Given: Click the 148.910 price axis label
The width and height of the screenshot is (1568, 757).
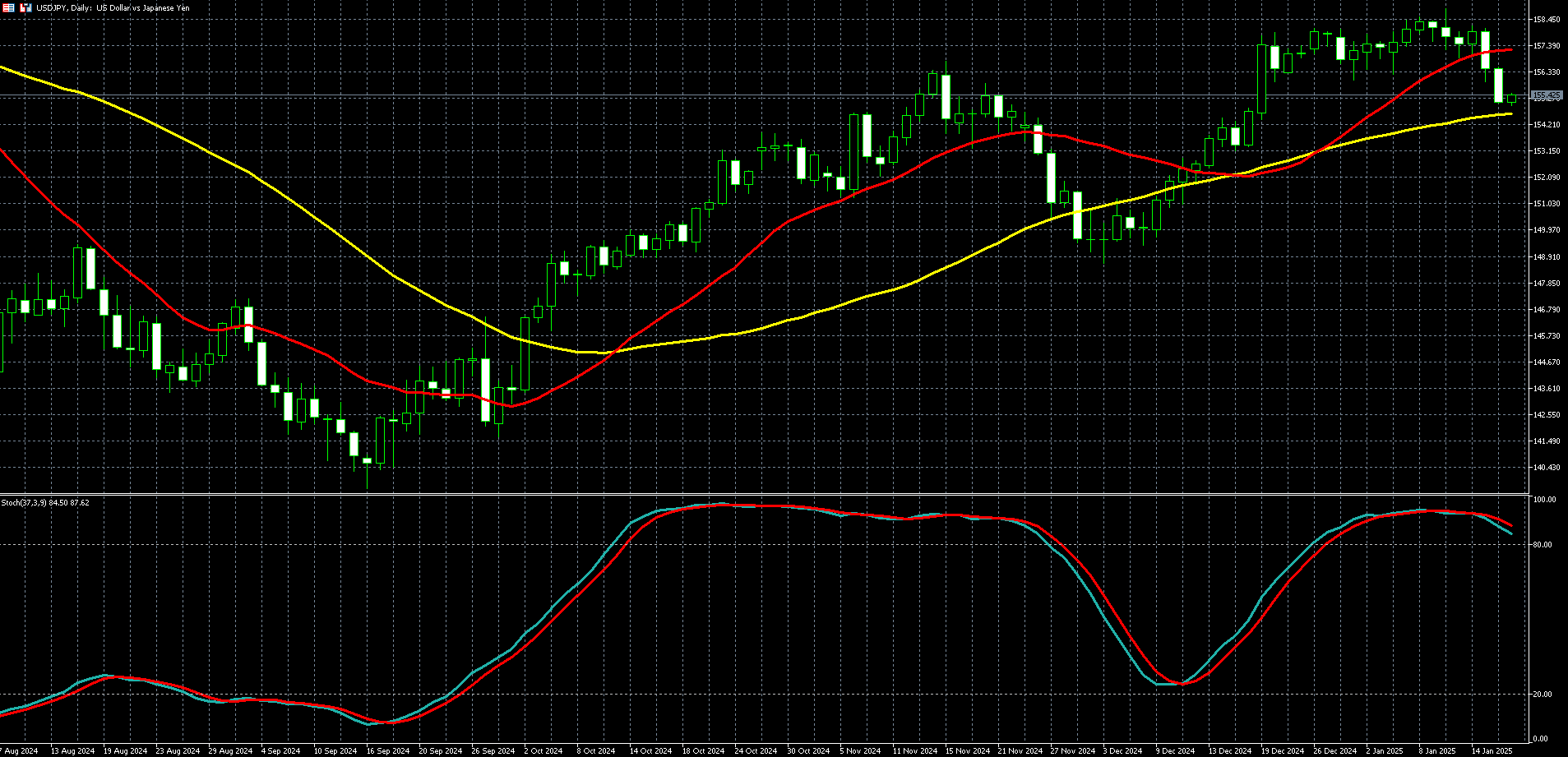Looking at the screenshot, I should pos(1547,257).
